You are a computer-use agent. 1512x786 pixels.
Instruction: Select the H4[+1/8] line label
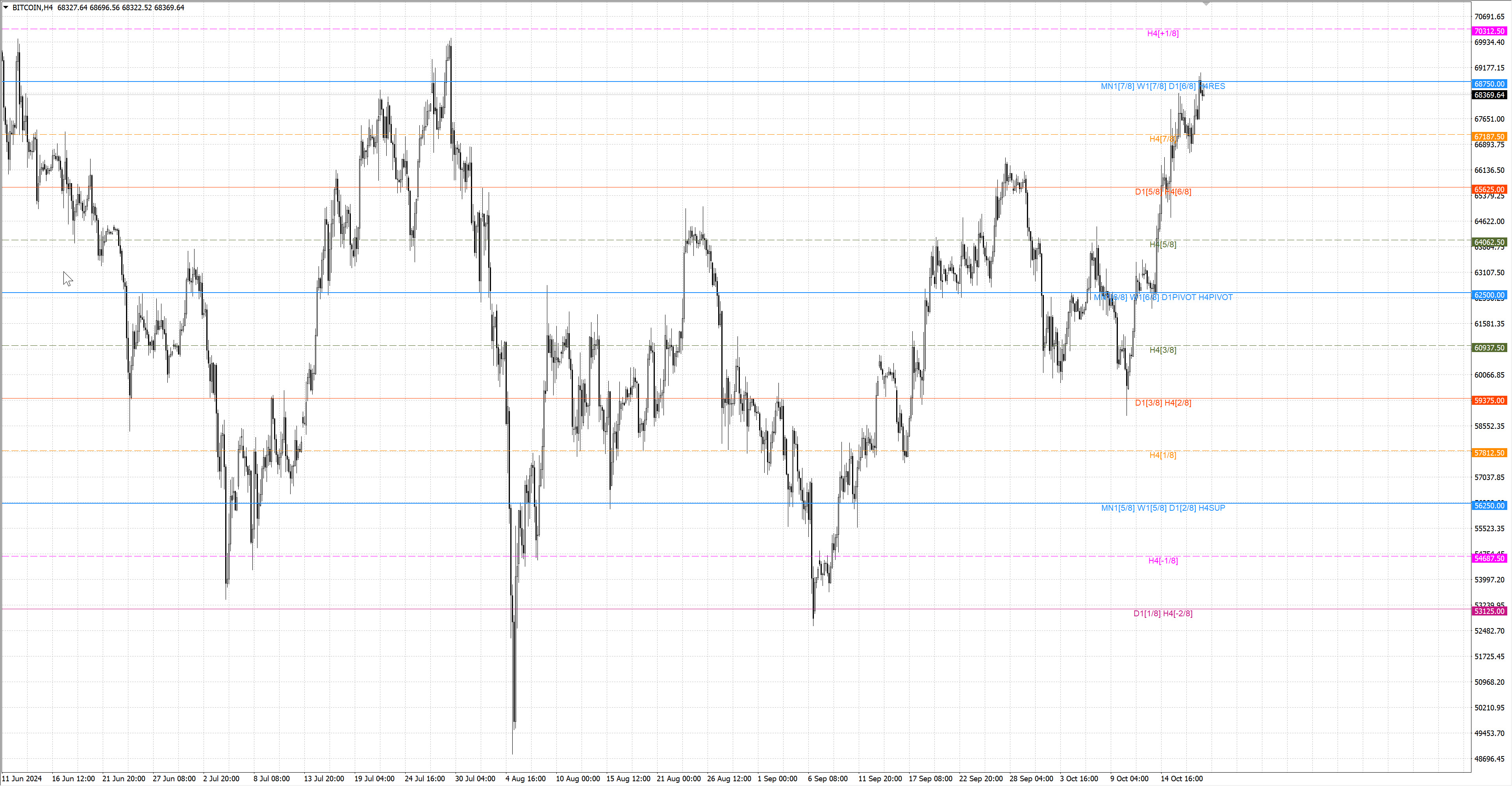point(1162,33)
